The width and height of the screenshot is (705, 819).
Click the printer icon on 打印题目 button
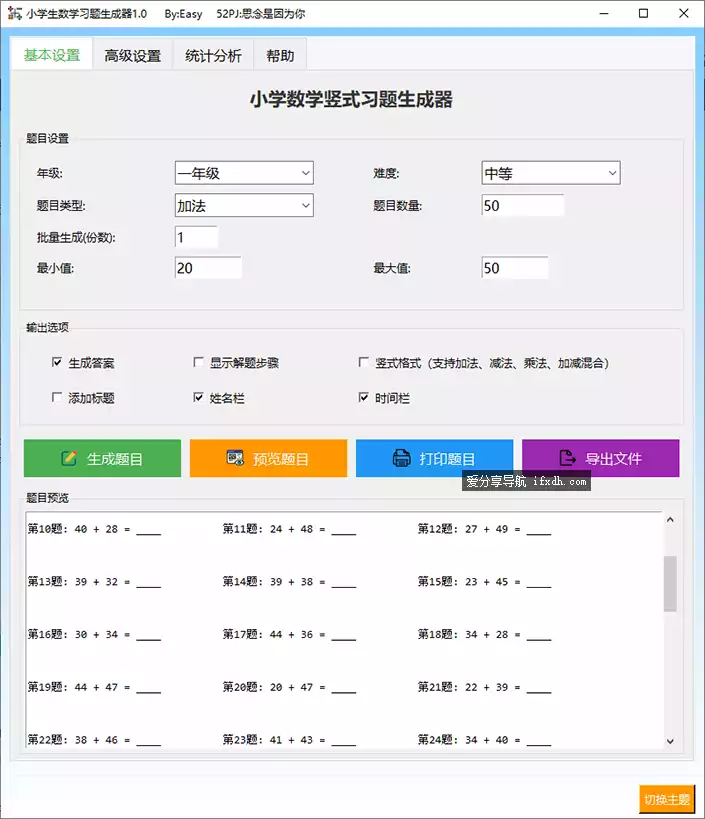(402, 458)
